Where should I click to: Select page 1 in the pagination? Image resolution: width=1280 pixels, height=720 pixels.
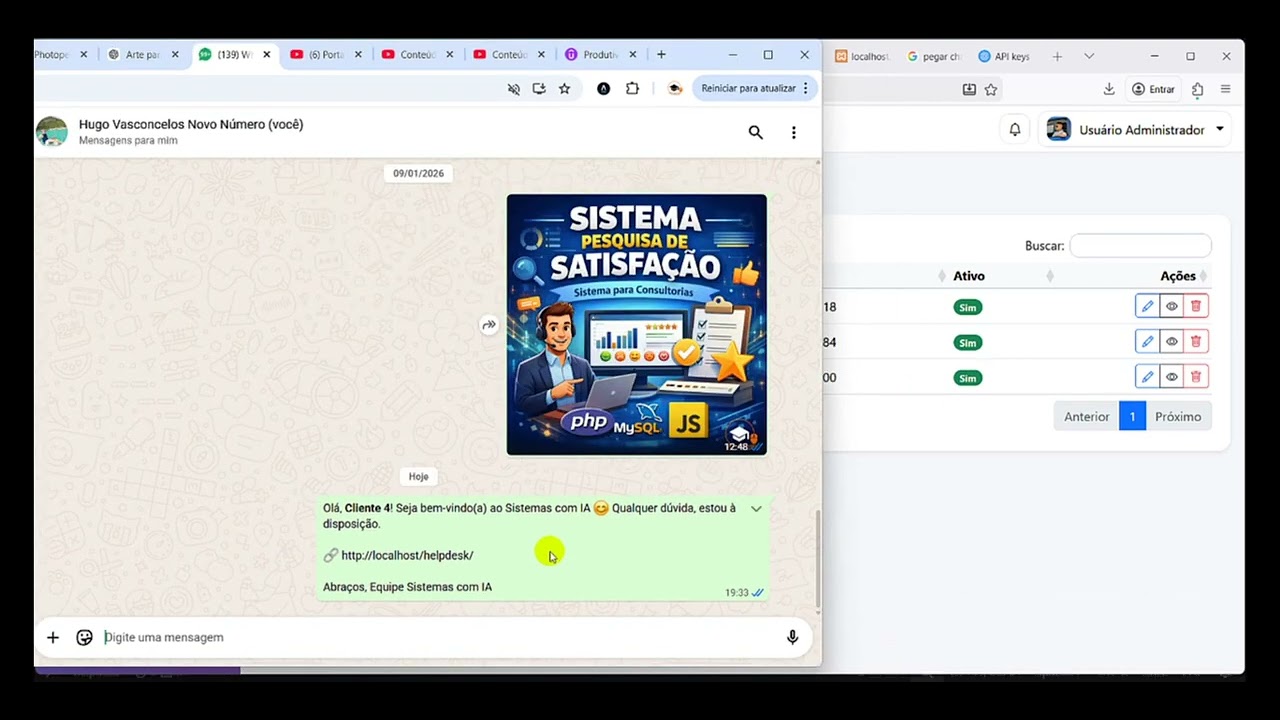[x=1132, y=417]
